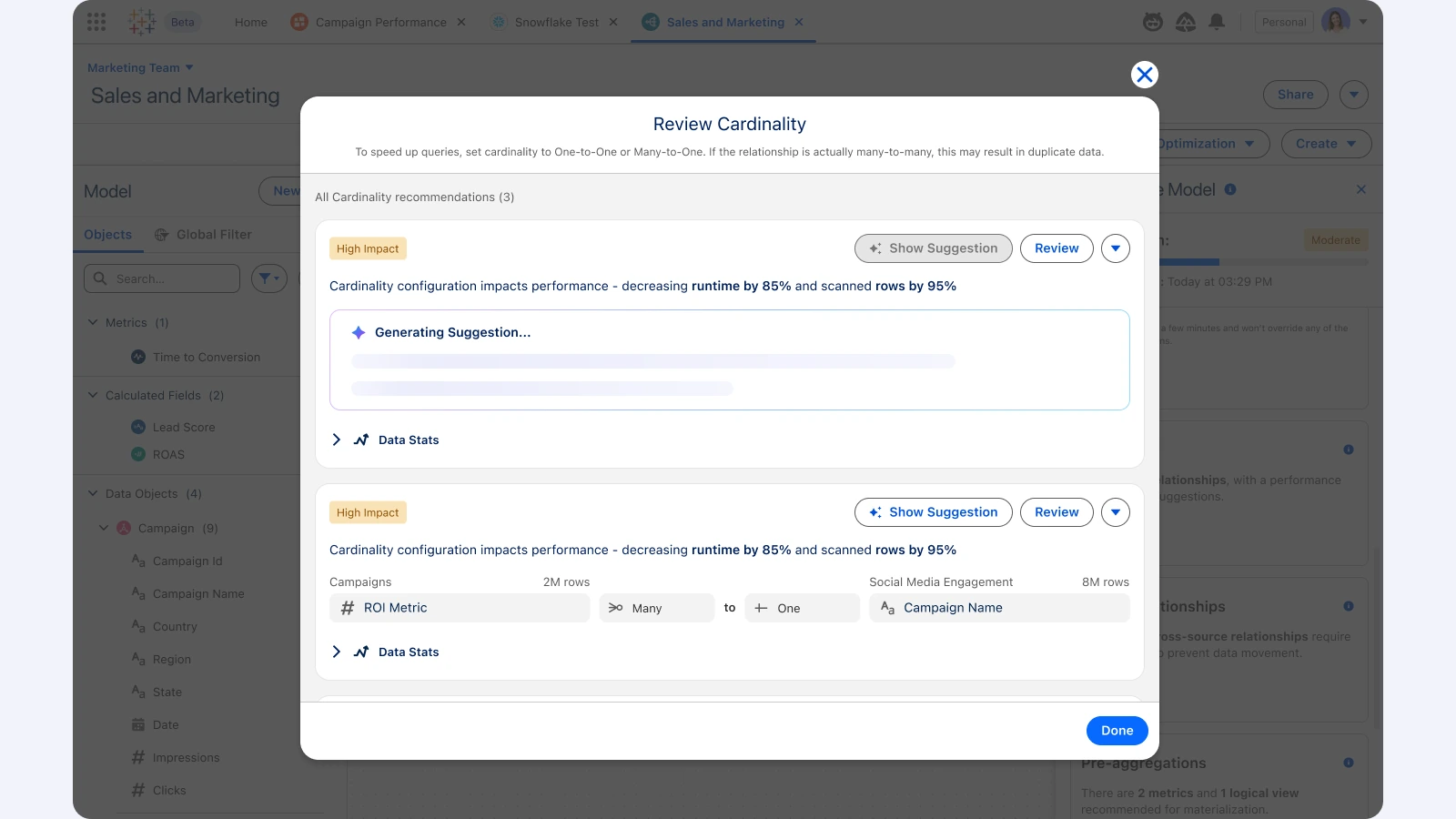The image size is (1456, 819).
Task: Open the notifications bell
Action: 1217,22
